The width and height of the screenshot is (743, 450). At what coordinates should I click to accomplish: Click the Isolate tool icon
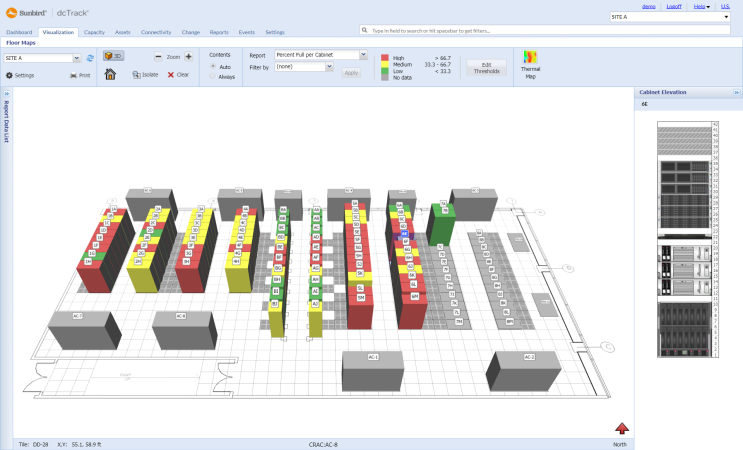click(x=136, y=75)
